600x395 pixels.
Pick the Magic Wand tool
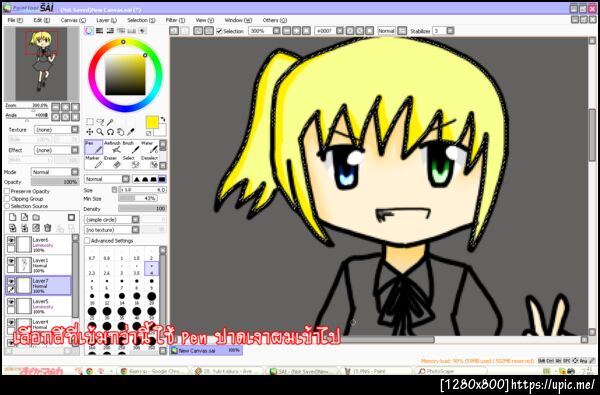coord(110,122)
